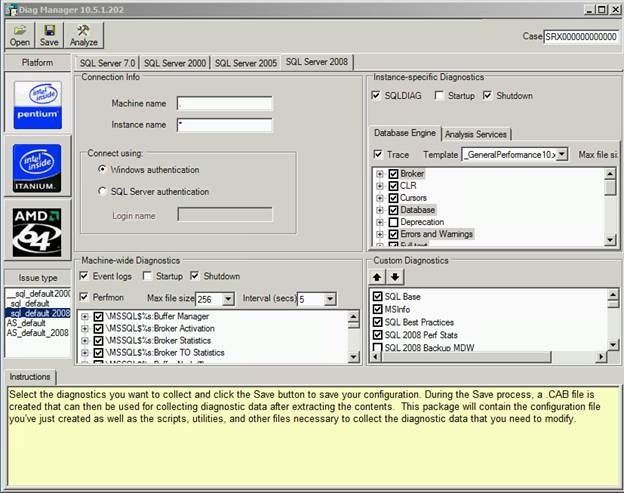624x493 pixels.
Task: Select AS_default issue type
Action: click(x=26, y=323)
